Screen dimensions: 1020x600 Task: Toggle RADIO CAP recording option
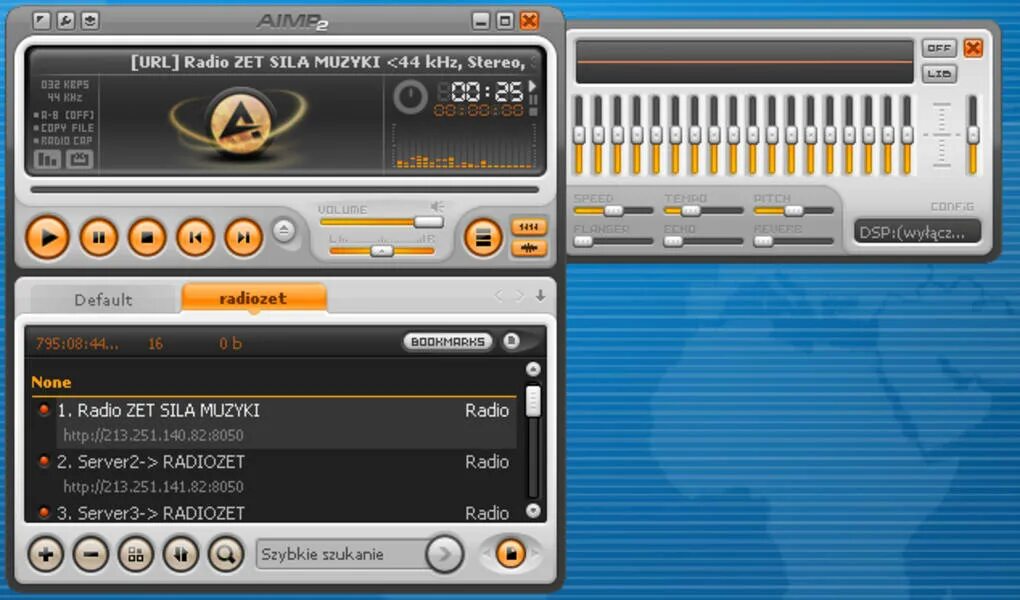pyautogui.click(x=63, y=141)
